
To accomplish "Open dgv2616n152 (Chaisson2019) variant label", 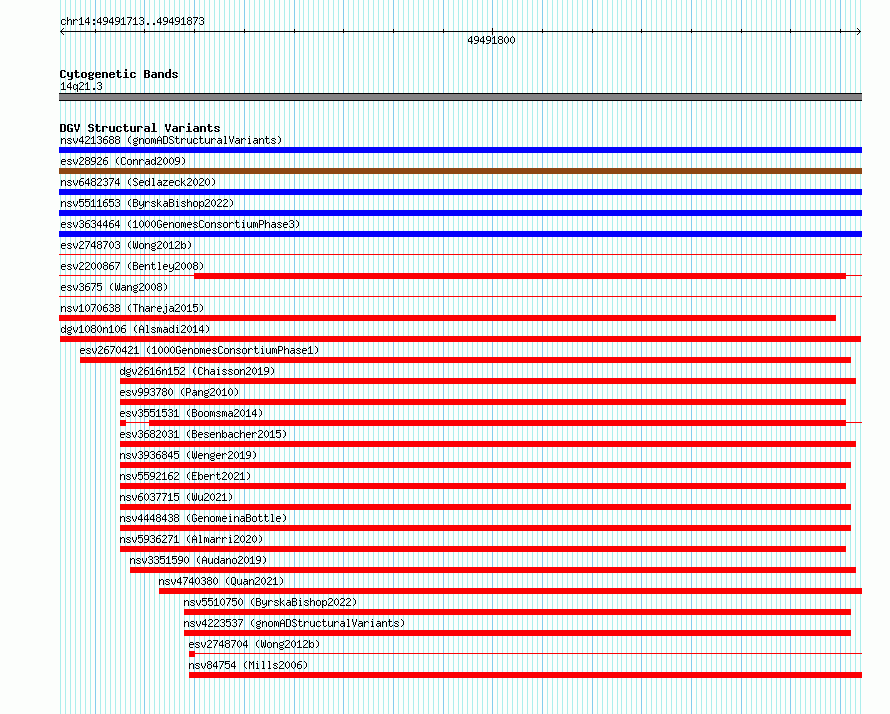I will (197, 371).
